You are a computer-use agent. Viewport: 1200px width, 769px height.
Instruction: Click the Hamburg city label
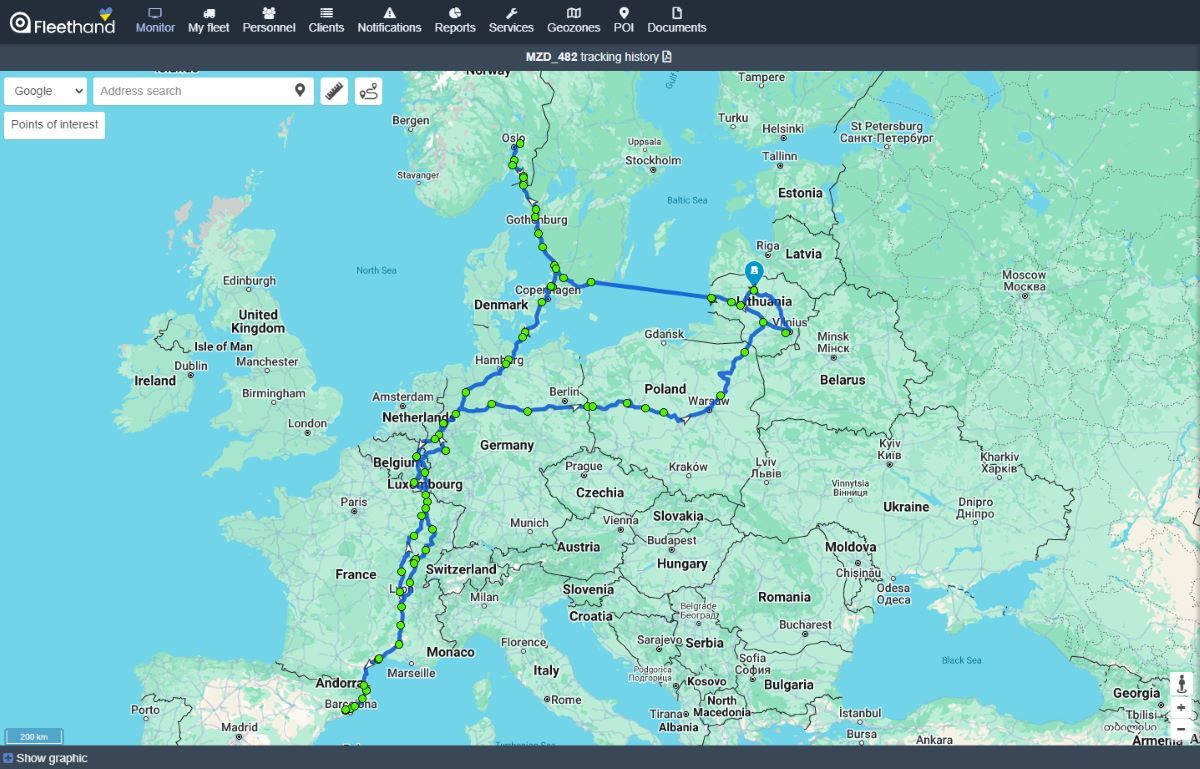(x=500, y=360)
